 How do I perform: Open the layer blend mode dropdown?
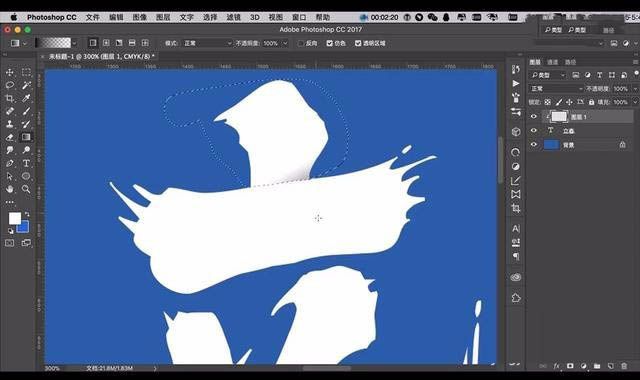tap(557, 89)
